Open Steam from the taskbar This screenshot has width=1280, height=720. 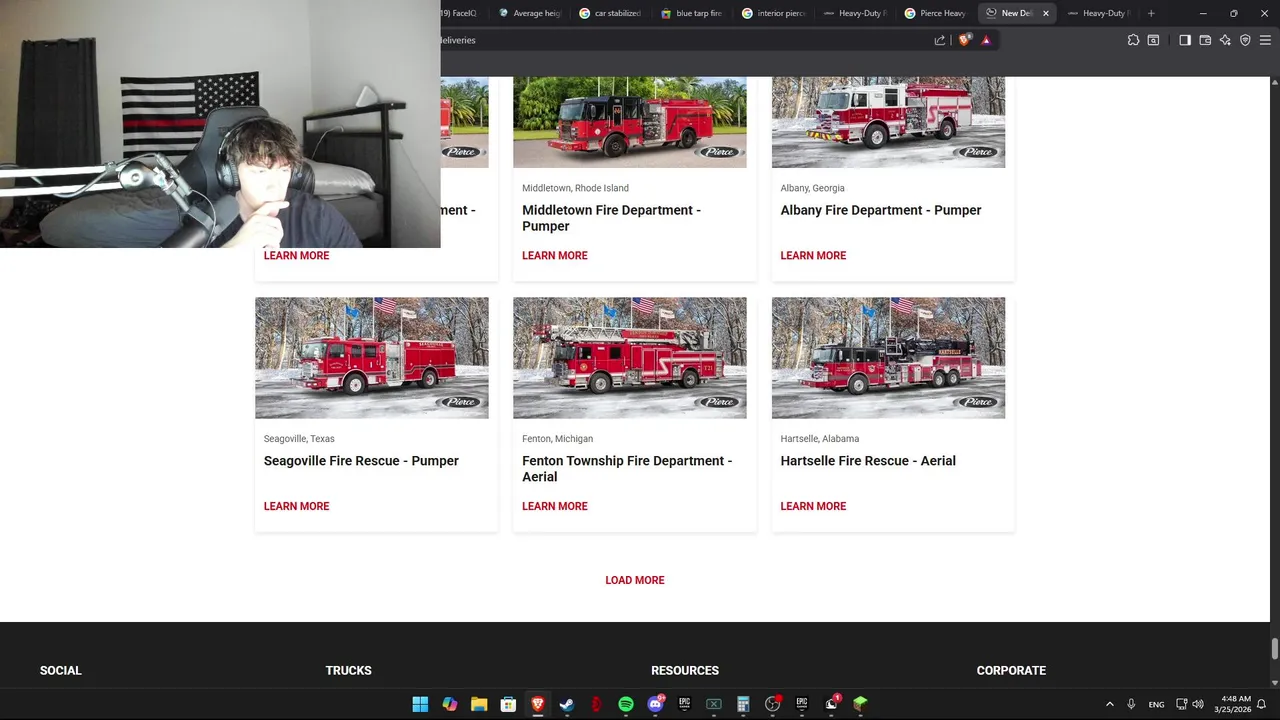(x=567, y=704)
